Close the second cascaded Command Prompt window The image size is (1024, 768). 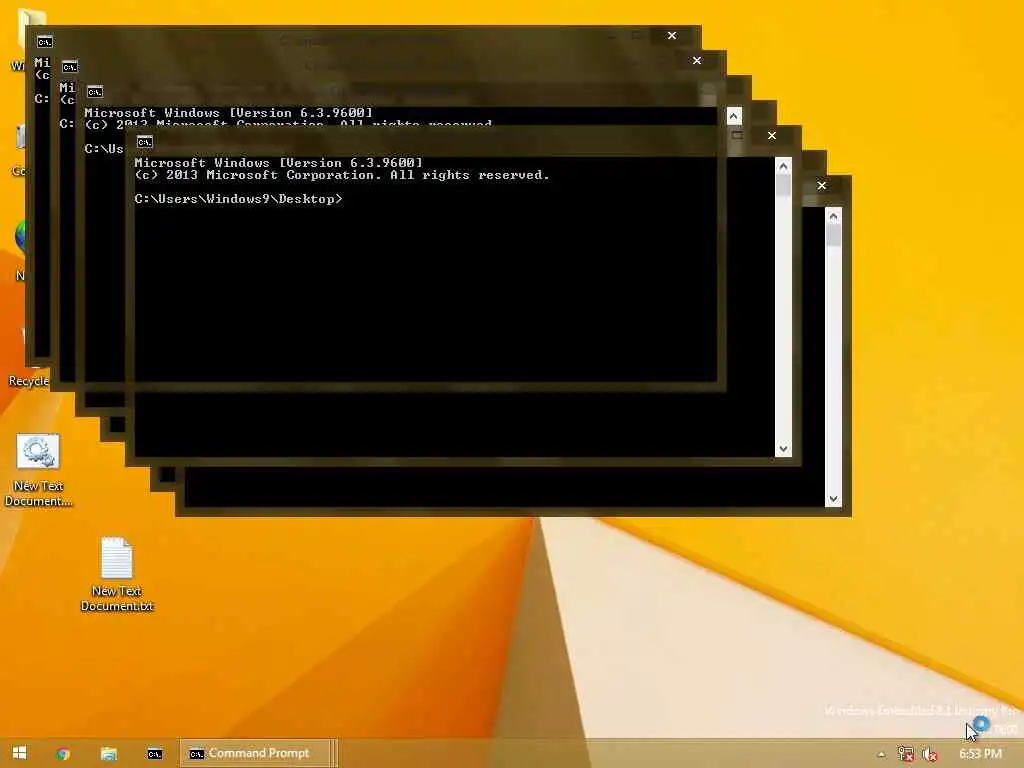(x=697, y=60)
